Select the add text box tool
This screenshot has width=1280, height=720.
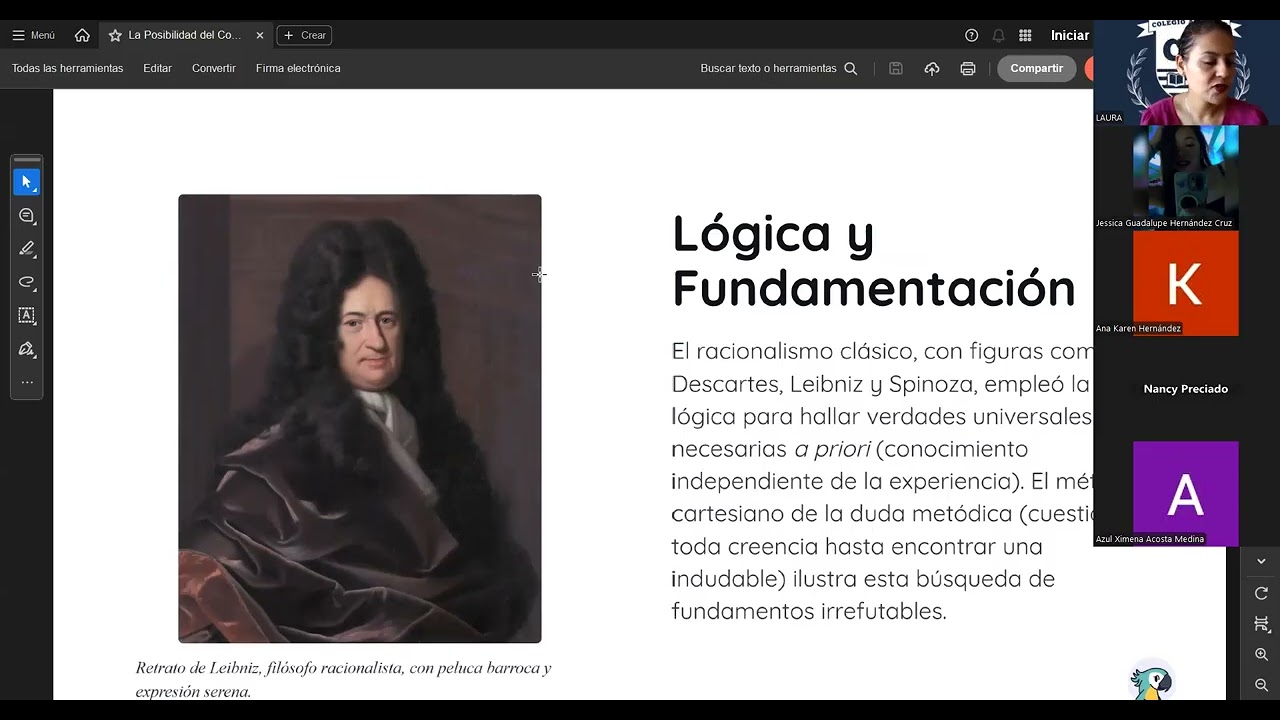click(27, 315)
